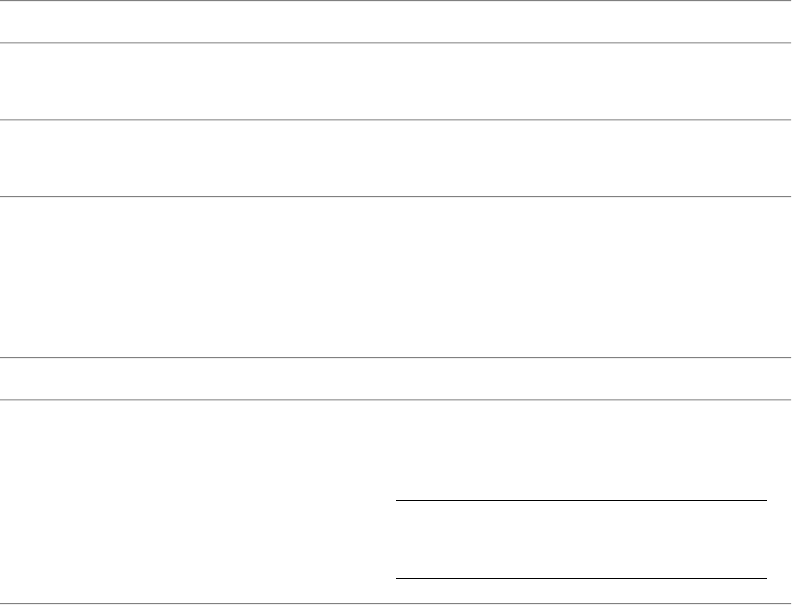Click the upper short underlined field

pyautogui.click(x=581, y=500)
